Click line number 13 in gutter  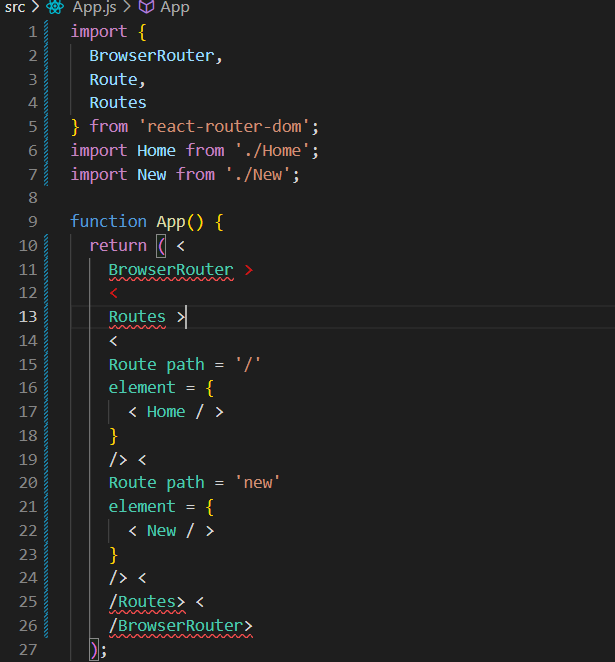[x=28, y=317]
